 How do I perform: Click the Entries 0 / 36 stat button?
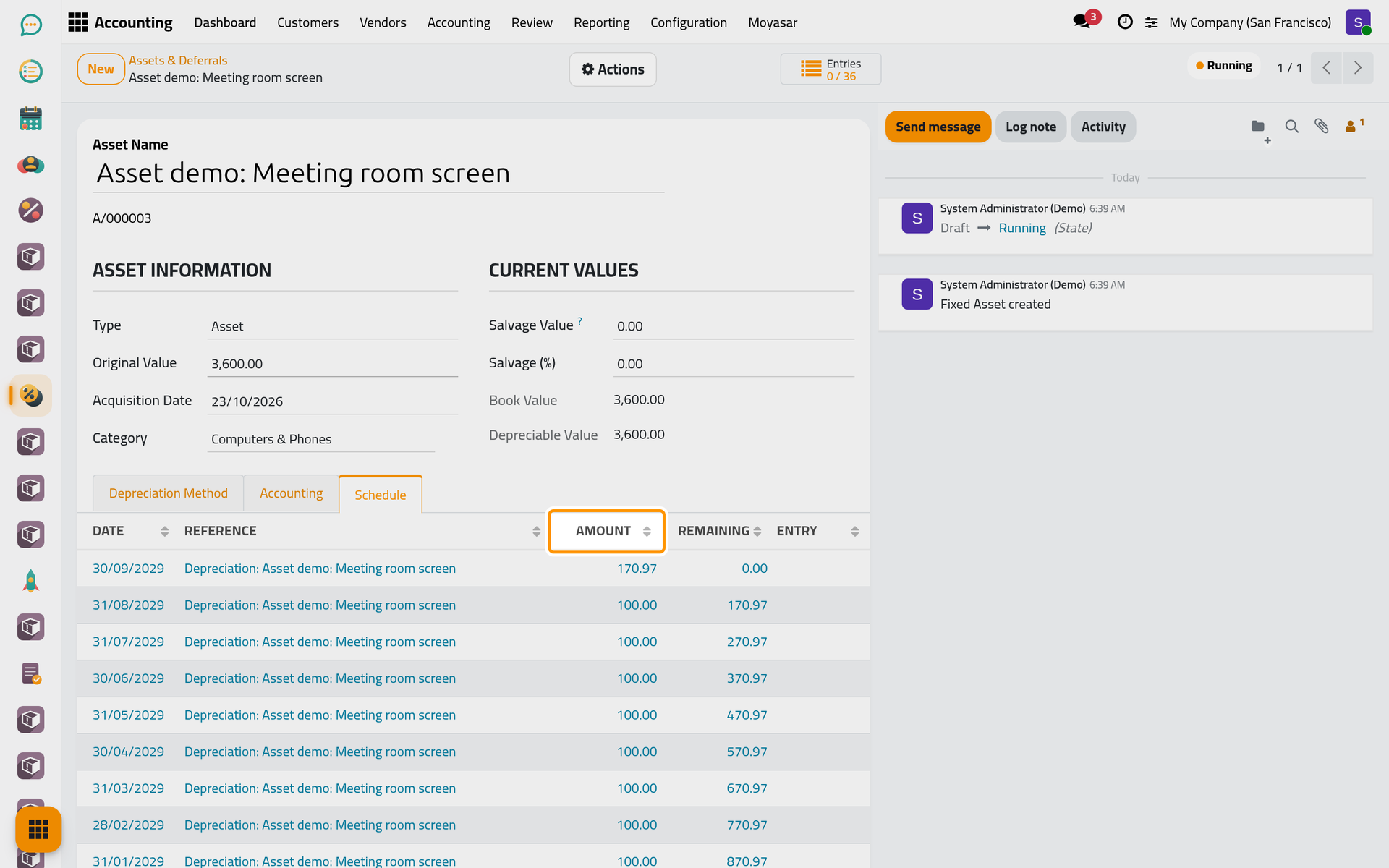click(x=831, y=69)
